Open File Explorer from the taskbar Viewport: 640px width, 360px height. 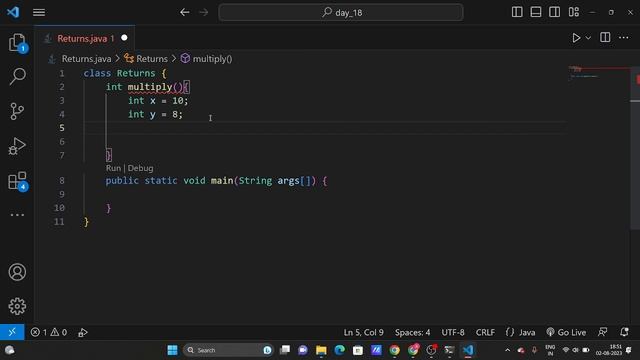pyautogui.click(x=321, y=350)
